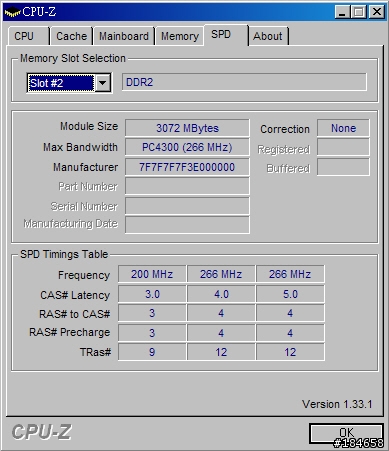This screenshot has width=389, height=451.
Task: Expand the memory slot dropdown arrow
Action: click(103, 83)
